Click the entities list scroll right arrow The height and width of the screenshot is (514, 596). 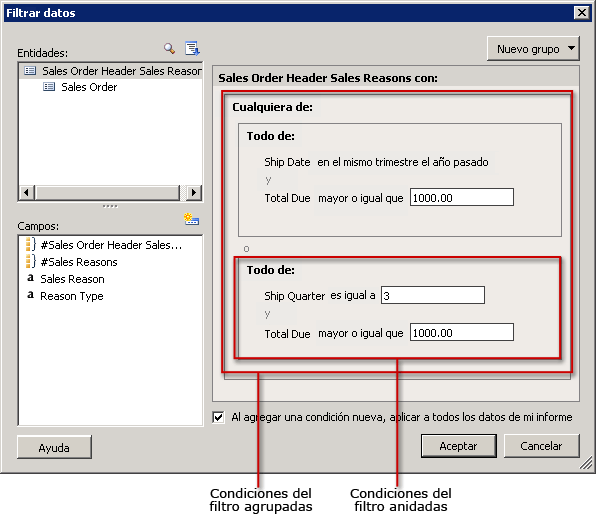194,192
